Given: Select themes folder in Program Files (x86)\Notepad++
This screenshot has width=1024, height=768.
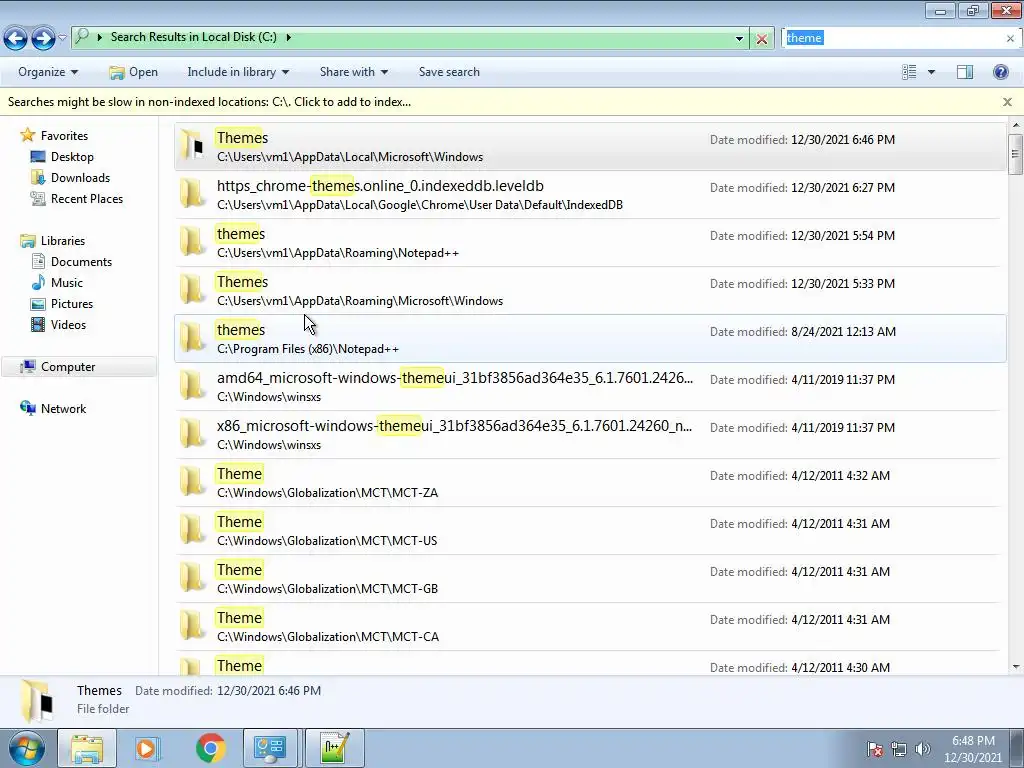Looking at the screenshot, I should (590, 338).
